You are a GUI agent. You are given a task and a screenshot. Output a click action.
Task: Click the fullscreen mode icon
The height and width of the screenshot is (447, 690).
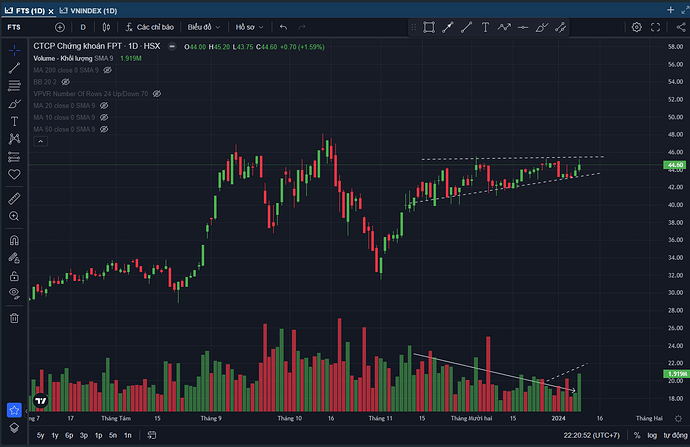pos(655,27)
